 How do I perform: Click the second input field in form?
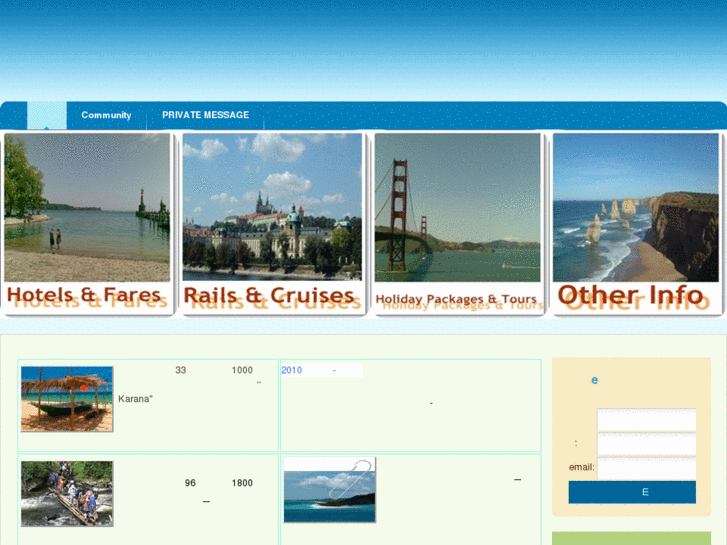tap(646, 444)
